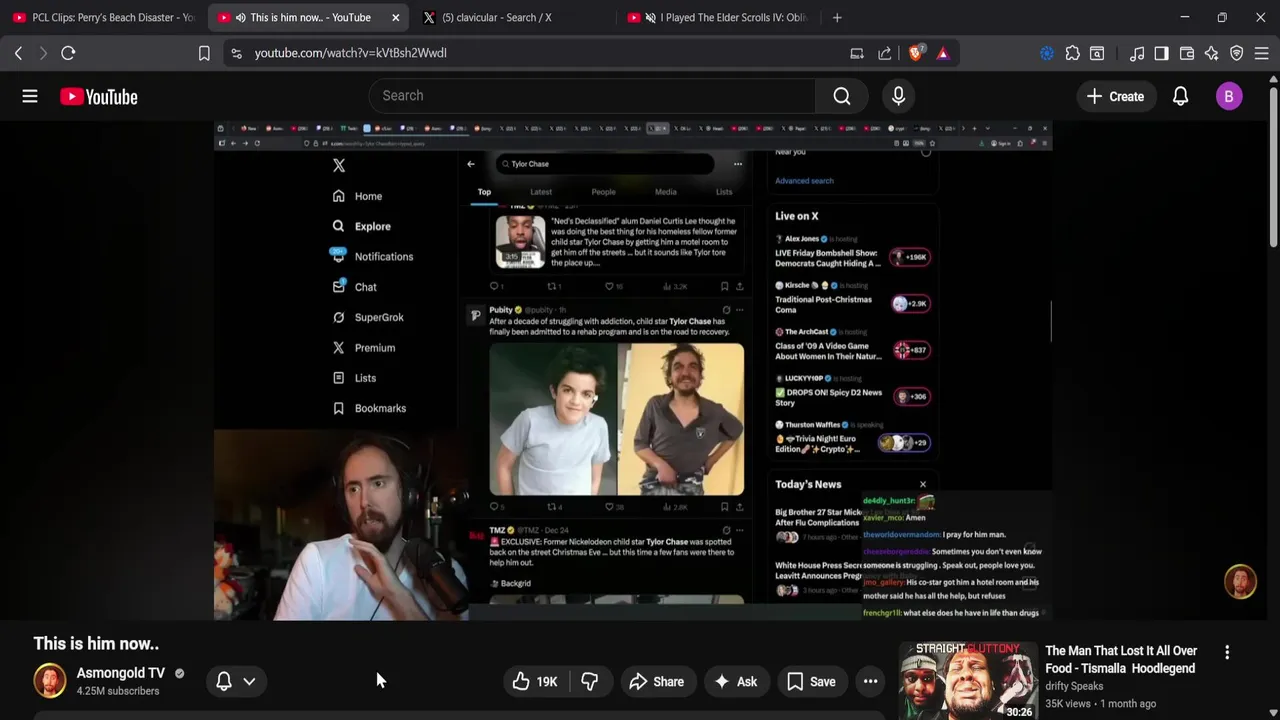This screenshot has width=1280, height=720.
Task: Open site settings icon beside URL
Action: (x=236, y=53)
